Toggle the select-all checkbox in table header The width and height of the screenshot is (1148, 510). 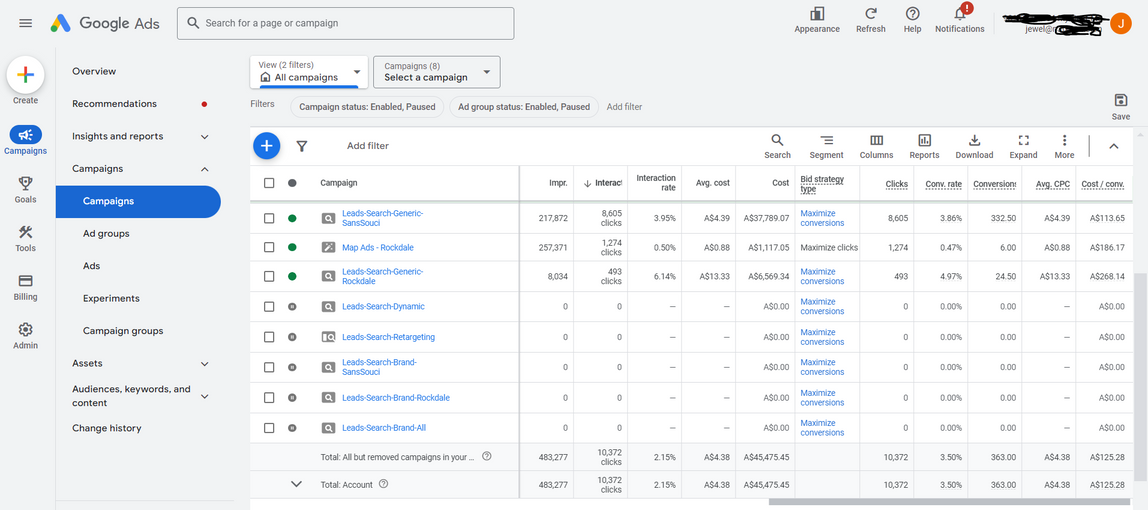click(x=269, y=183)
